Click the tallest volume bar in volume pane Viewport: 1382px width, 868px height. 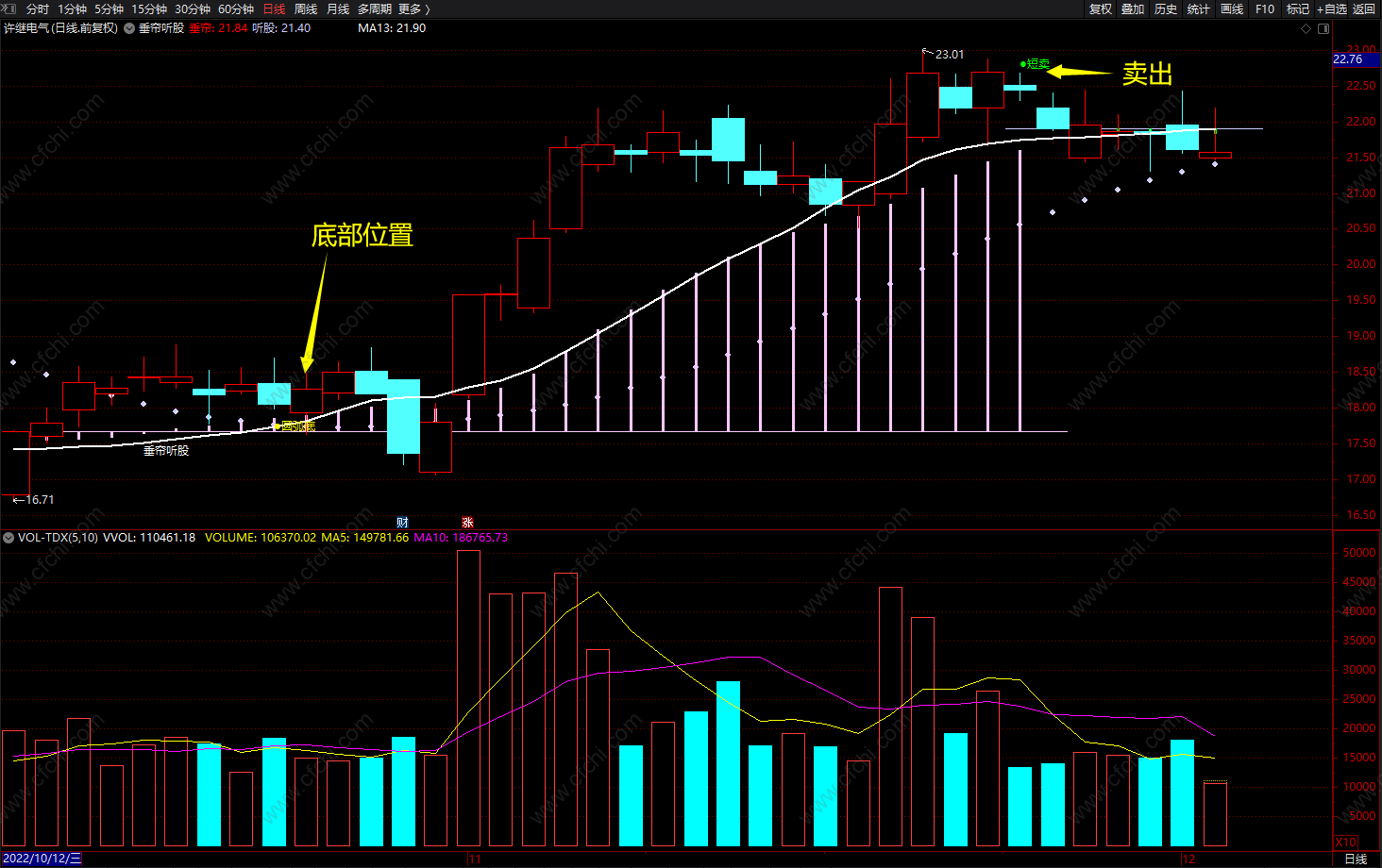click(x=468, y=698)
